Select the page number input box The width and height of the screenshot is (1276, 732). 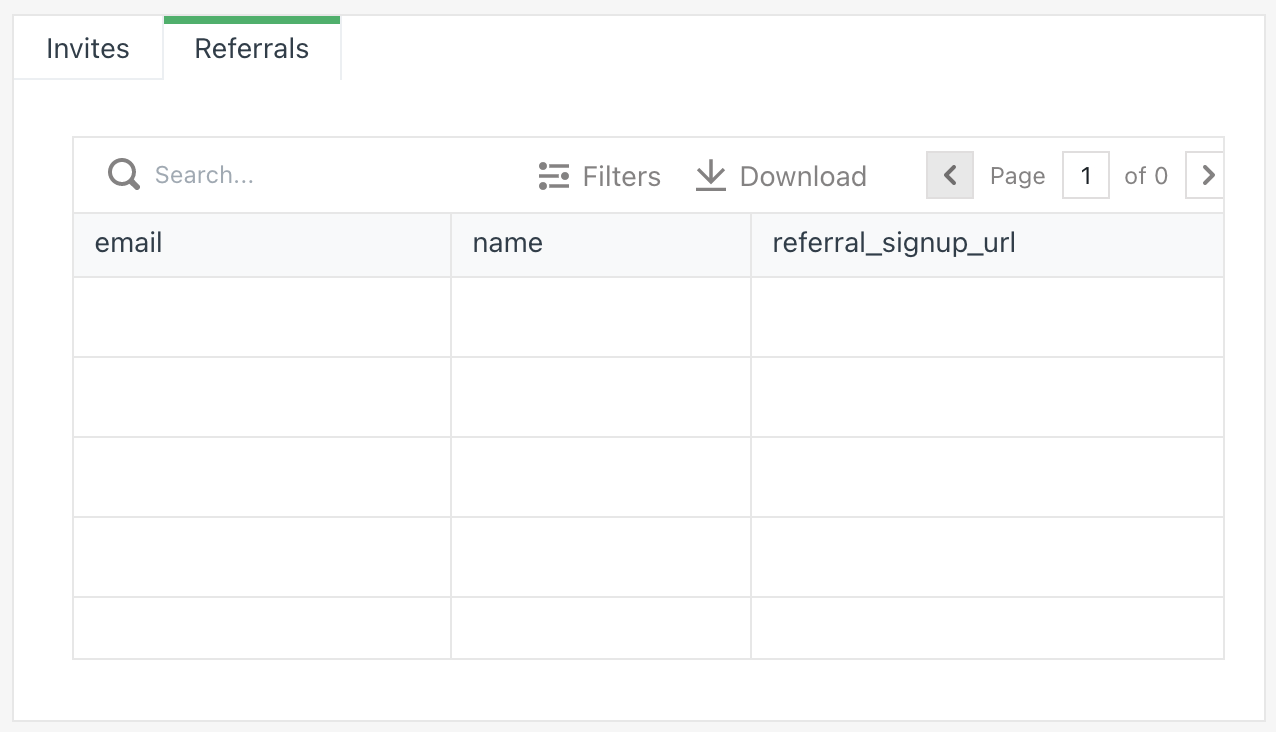[x=1086, y=175]
